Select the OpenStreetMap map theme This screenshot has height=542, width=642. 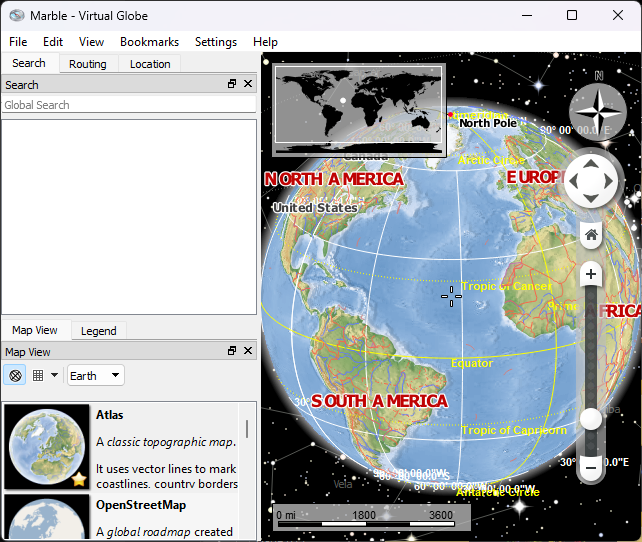tap(141, 505)
